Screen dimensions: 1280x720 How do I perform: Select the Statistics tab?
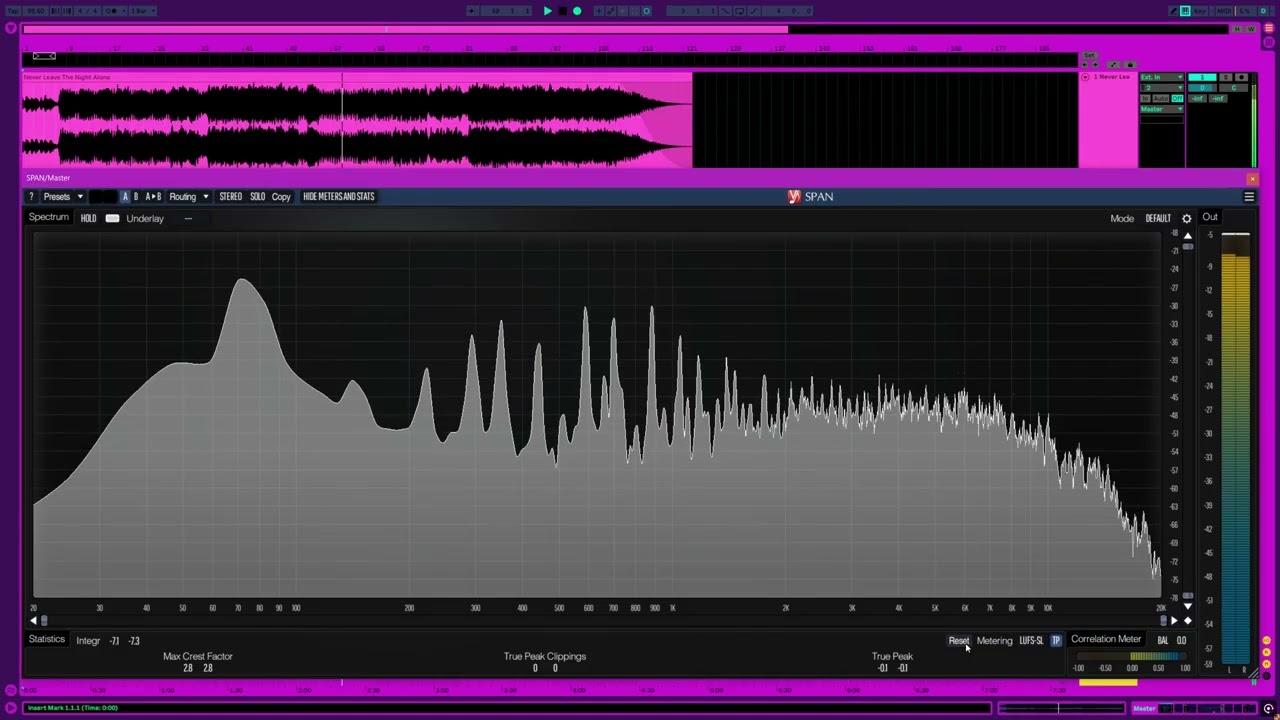click(46, 640)
